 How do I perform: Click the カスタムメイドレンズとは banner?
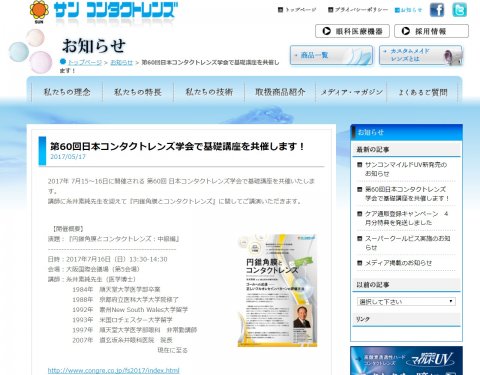[x=421, y=55]
